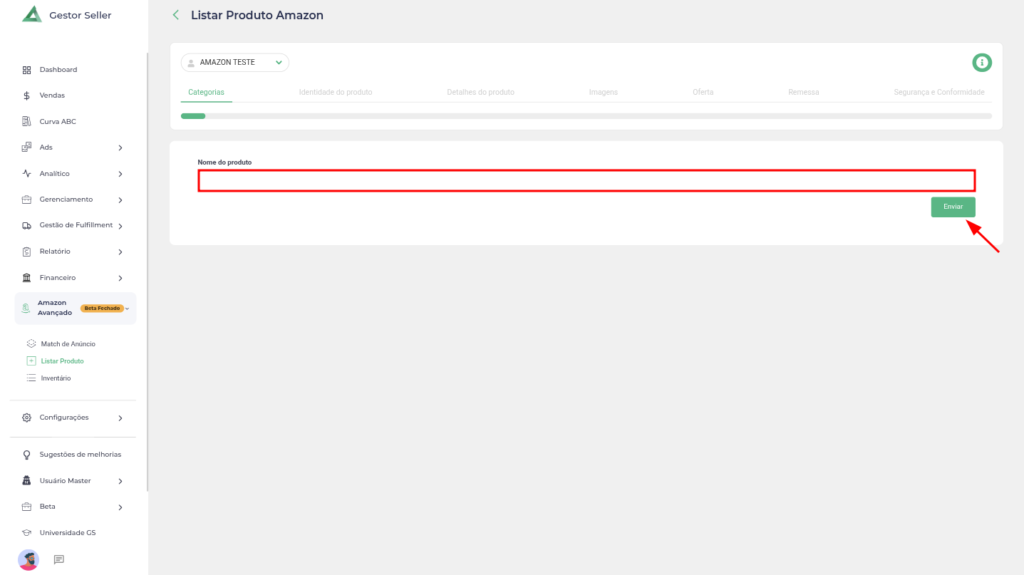The image size is (1024, 575).
Task: Go back using the left arrow icon
Action: point(176,15)
